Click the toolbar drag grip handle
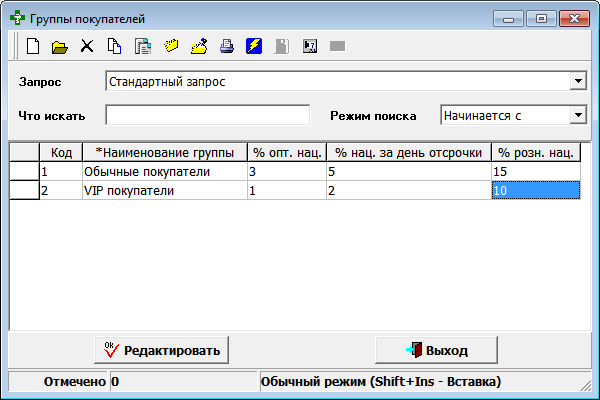 15,46
